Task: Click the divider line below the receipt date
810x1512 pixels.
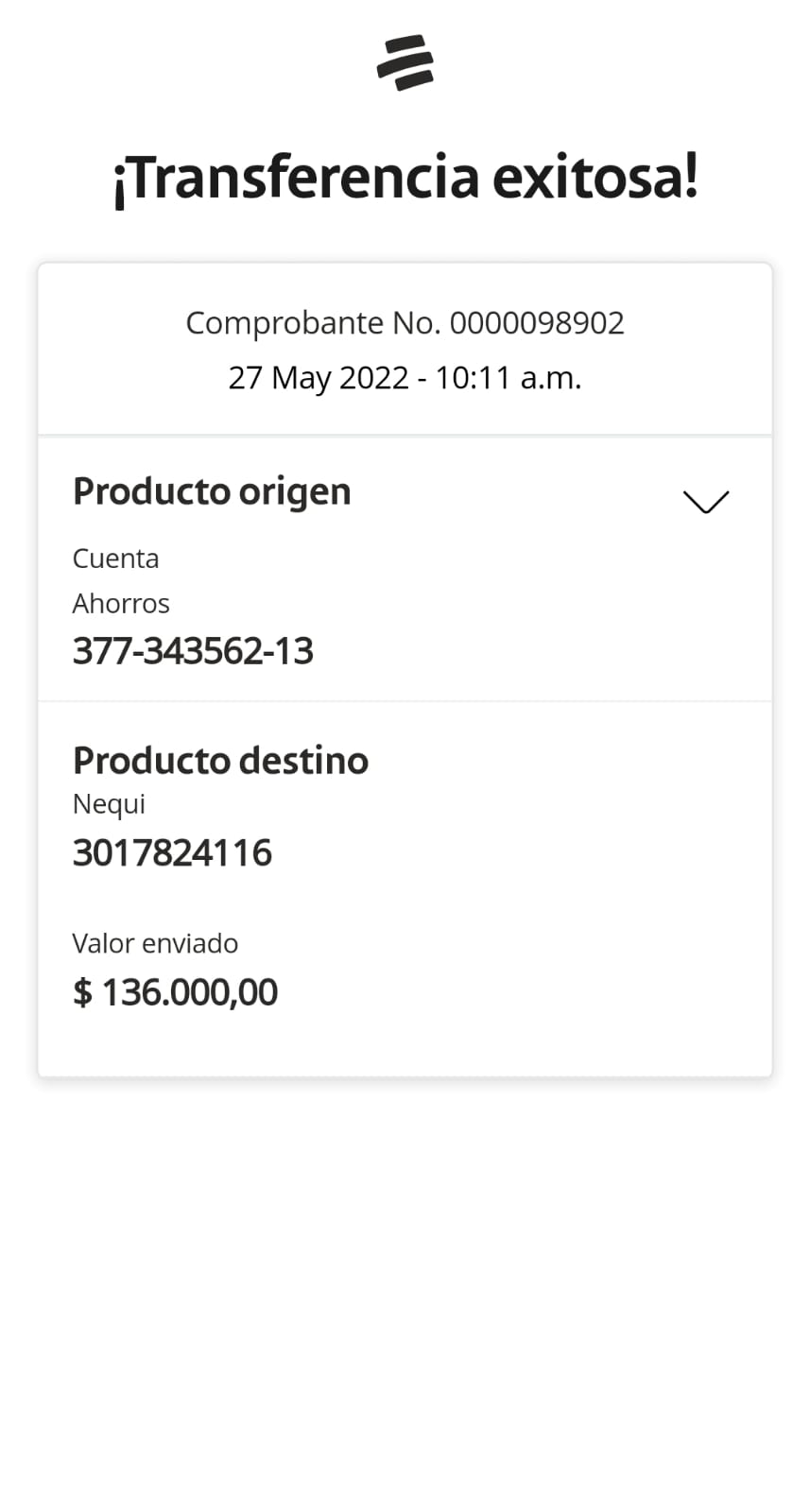Action: 405,436
